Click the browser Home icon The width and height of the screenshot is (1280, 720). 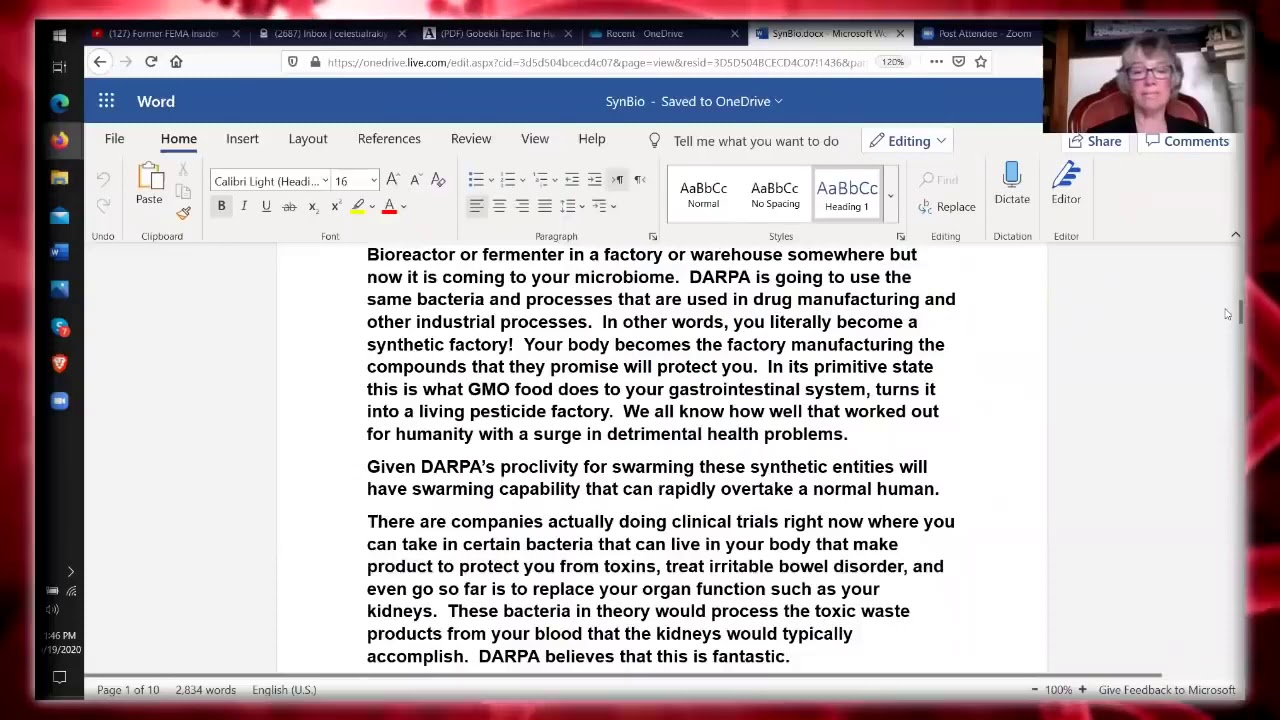tap(176, 62)
